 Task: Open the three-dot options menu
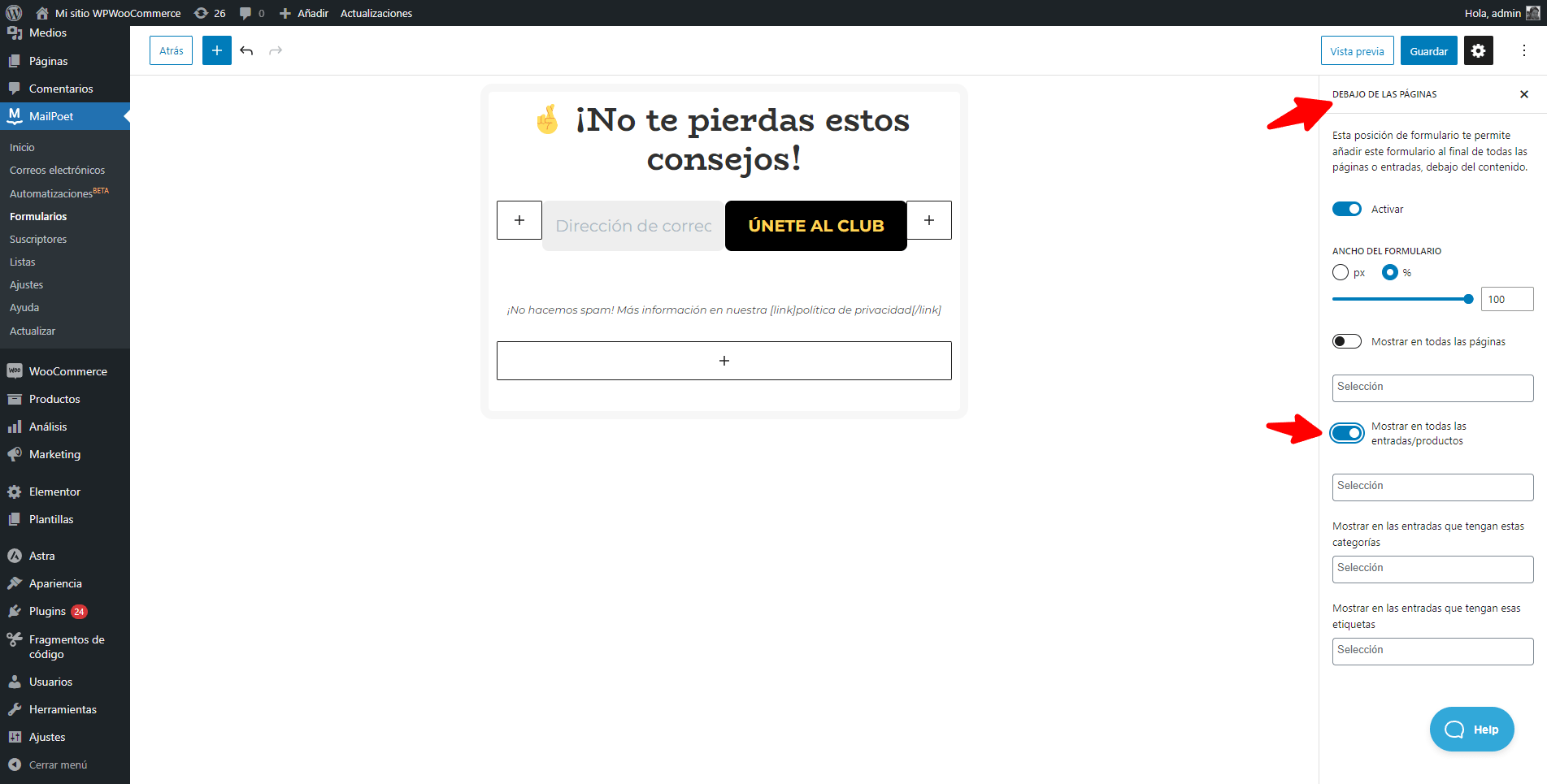coord(1523,50)
